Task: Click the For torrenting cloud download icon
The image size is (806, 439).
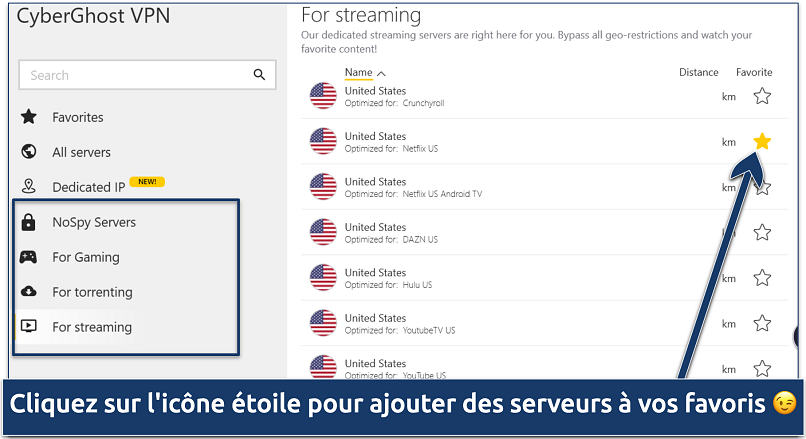Action: [x=29, y=291]
